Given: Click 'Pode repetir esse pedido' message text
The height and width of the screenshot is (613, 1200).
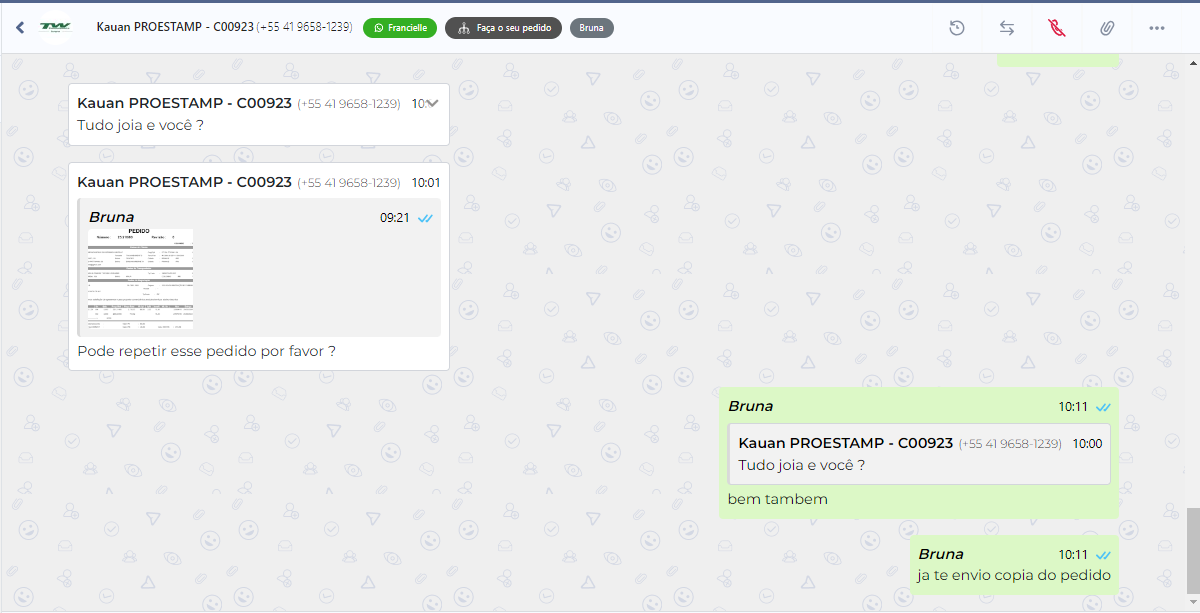Looking at the screenshot, I should point(206,351).
